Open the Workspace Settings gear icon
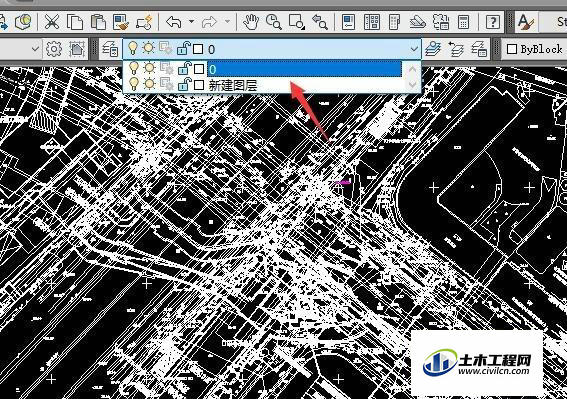Viewport: 567px width, 399px height. coord(54,49)
